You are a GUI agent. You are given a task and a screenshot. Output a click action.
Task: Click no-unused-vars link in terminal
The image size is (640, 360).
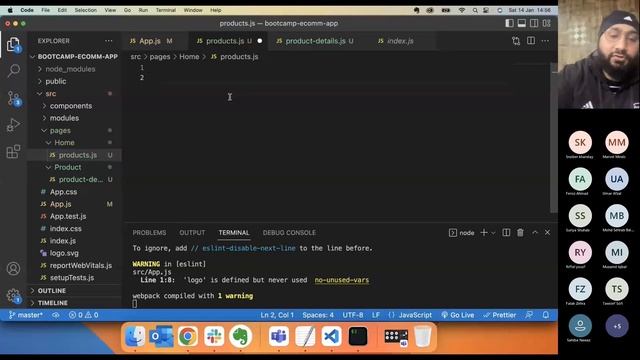342,280
